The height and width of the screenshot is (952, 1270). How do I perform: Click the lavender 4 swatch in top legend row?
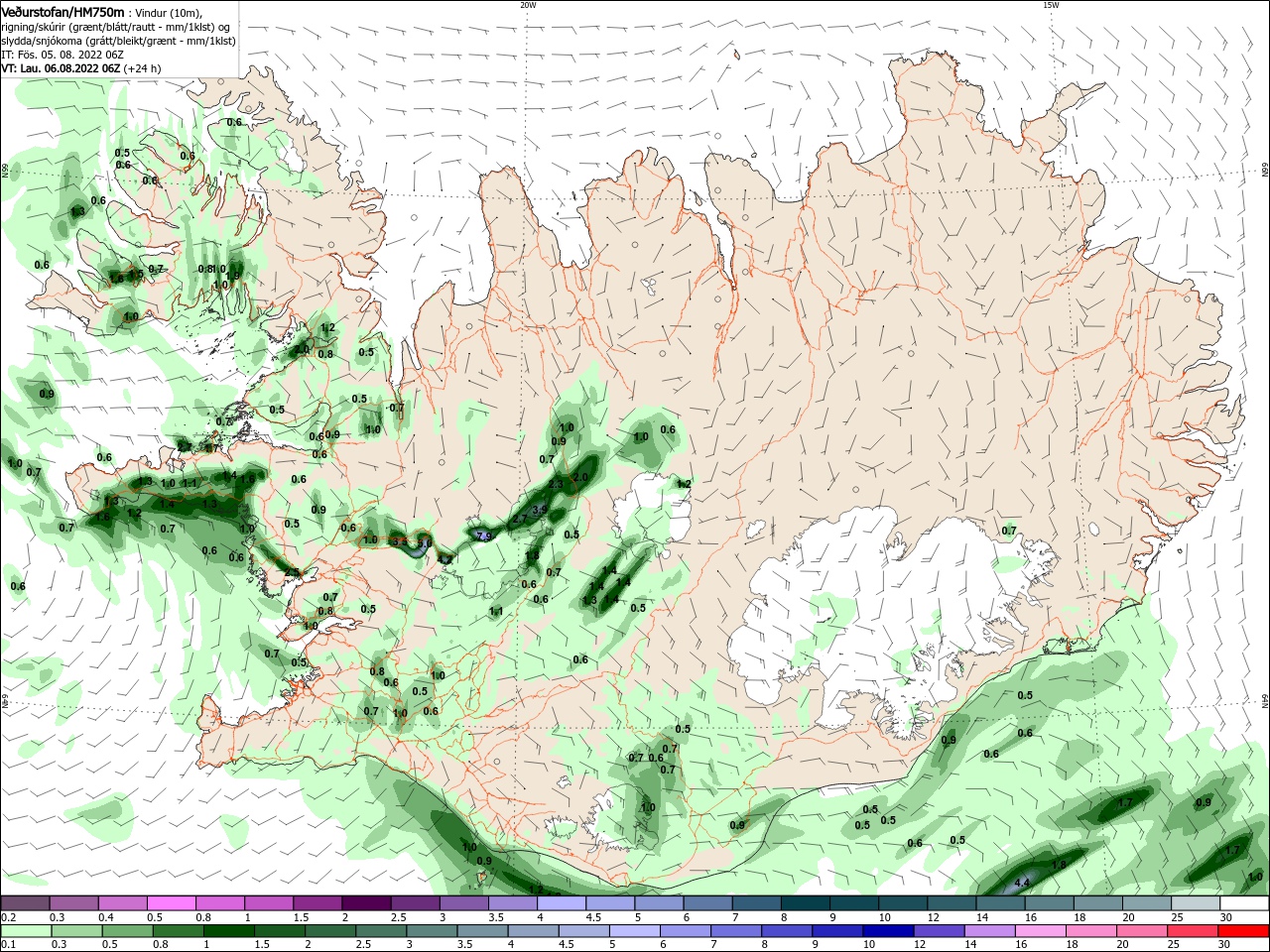pyautogui.click(x=561, y=903)
